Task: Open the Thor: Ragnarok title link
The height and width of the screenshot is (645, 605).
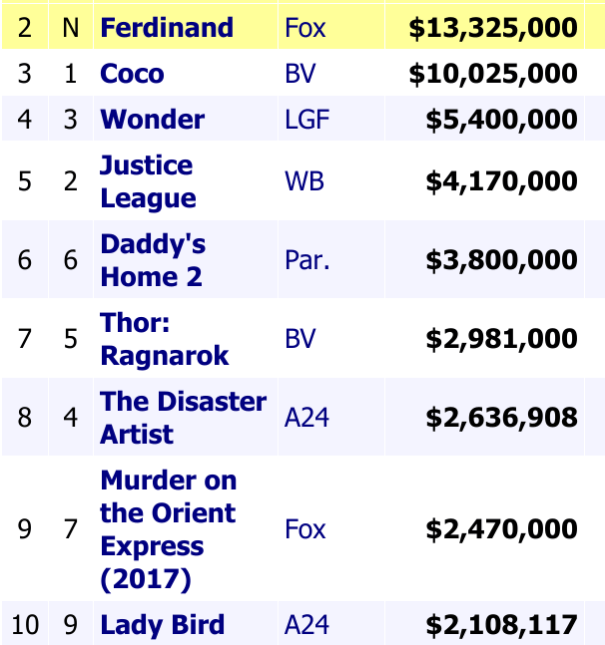Action: [x=164, y=339]
